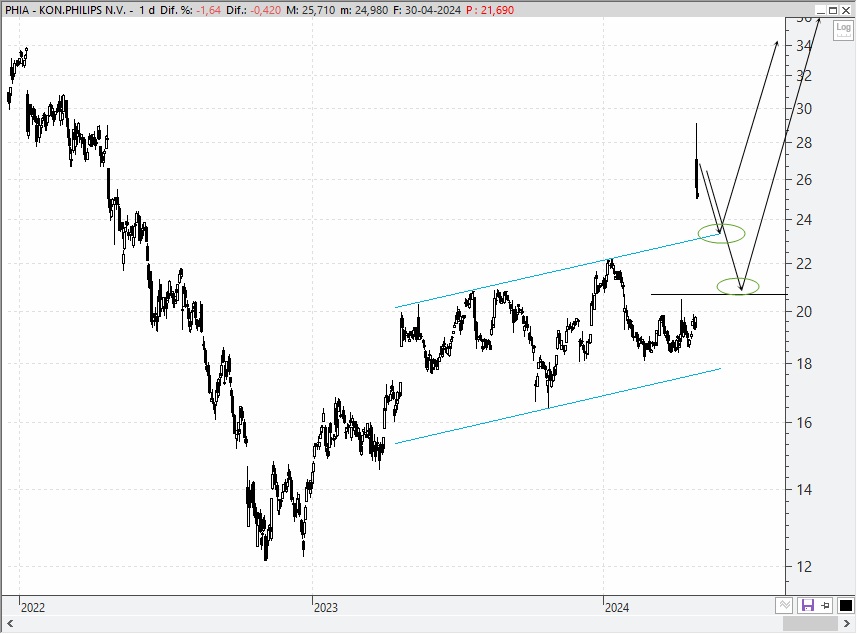Click the 14 price axis label

pos(804,490)
